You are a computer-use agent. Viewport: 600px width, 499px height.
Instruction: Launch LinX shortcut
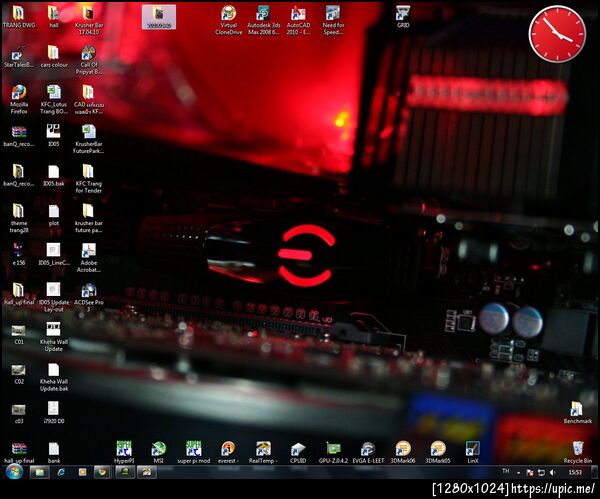(473, 452)
